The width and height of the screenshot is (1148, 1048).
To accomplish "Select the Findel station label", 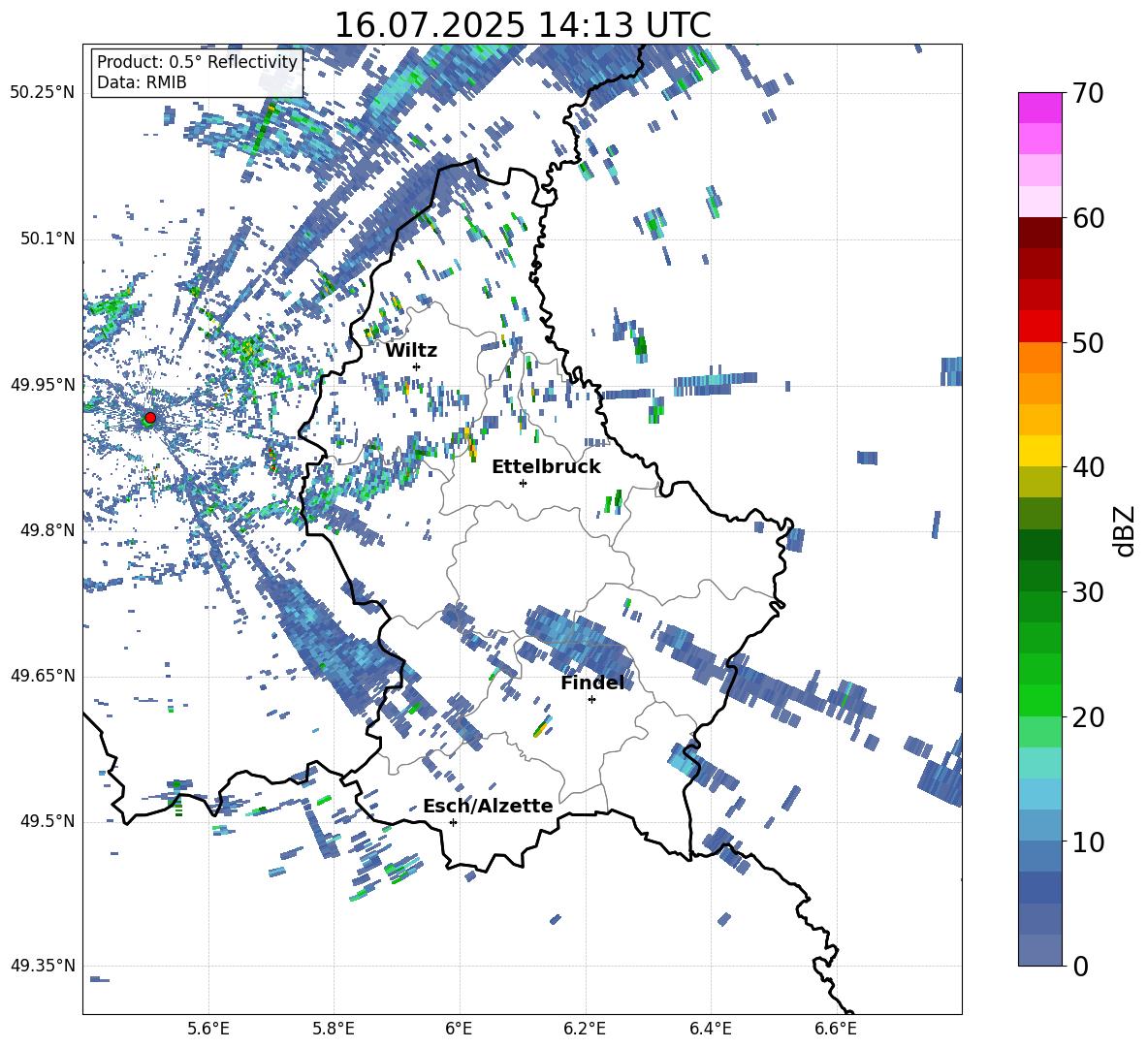I will click(x=592, y=683).
